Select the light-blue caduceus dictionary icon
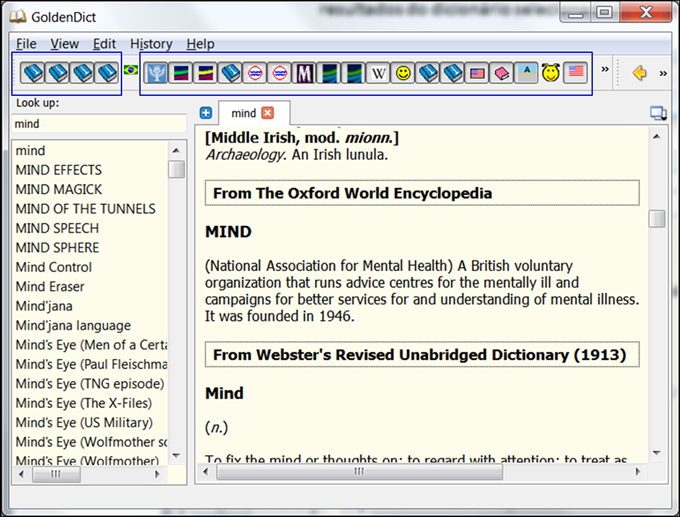The image size is (680, 517). pyautogui.click(x=156, y=73)
